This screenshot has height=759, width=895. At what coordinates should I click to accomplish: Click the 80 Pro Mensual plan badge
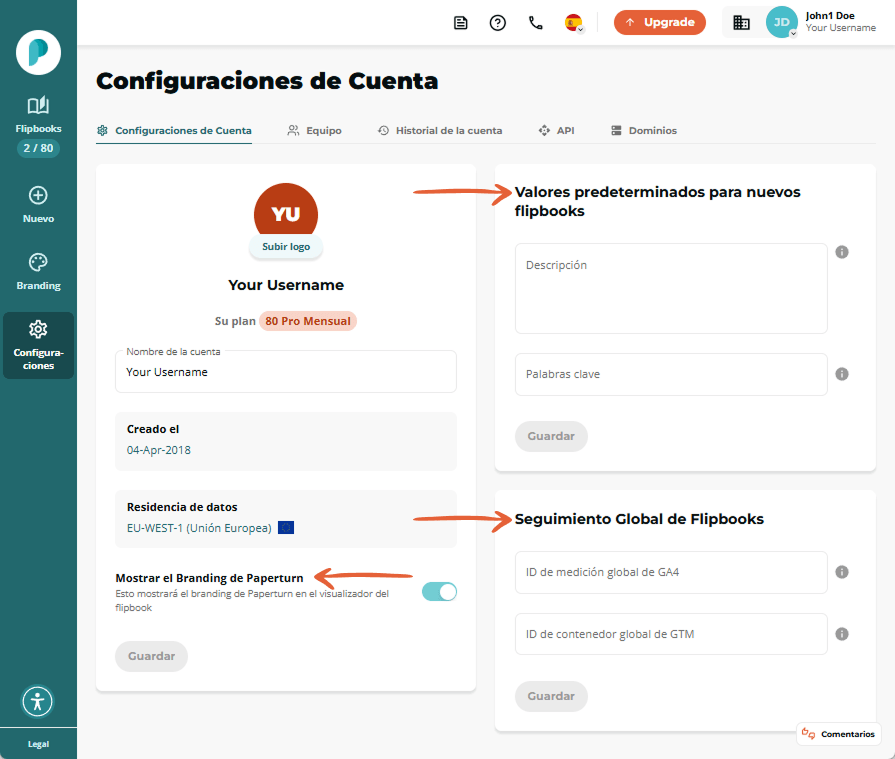[308, 321]
